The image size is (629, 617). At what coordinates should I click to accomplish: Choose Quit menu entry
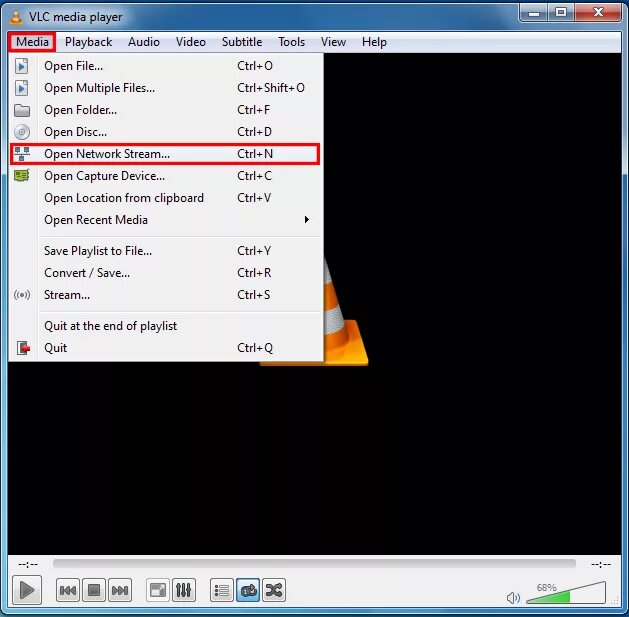click(x=165, y=348)
